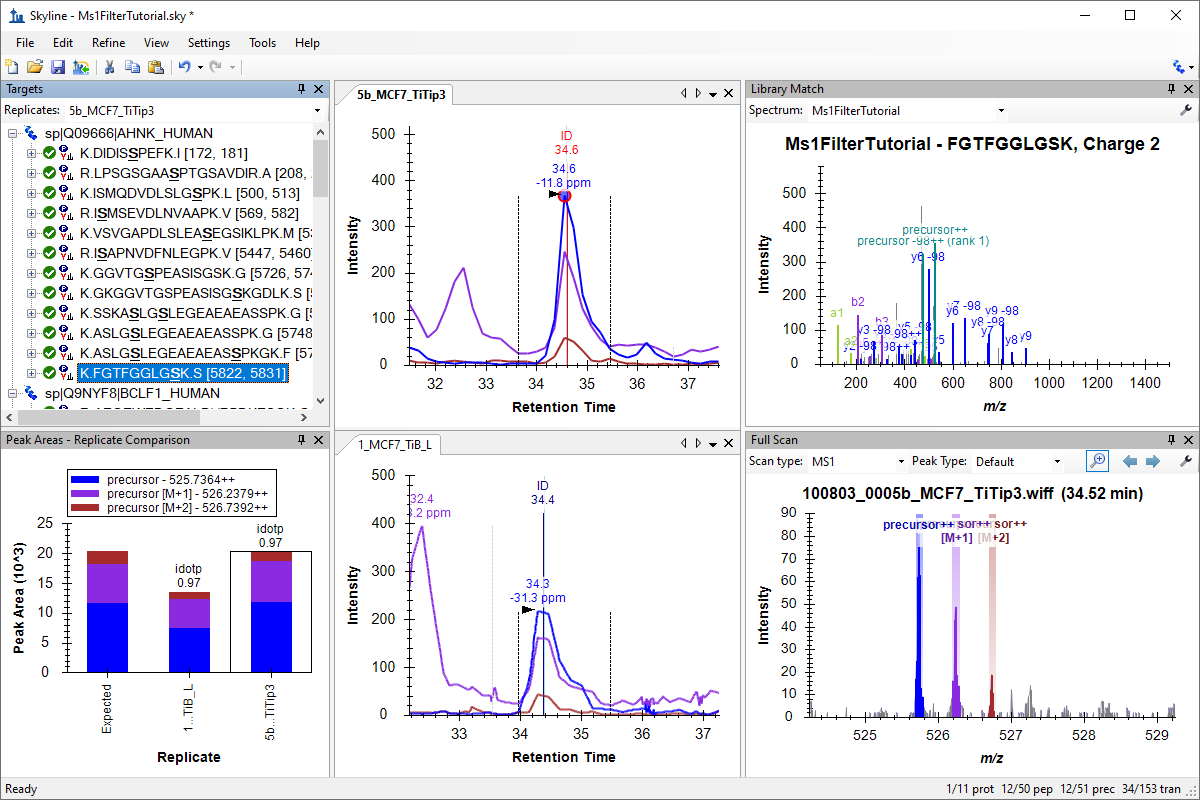The width and height of the screenshot is (1200, 800).
Task: Click the Paste clipboard icon
Action: 155,67
